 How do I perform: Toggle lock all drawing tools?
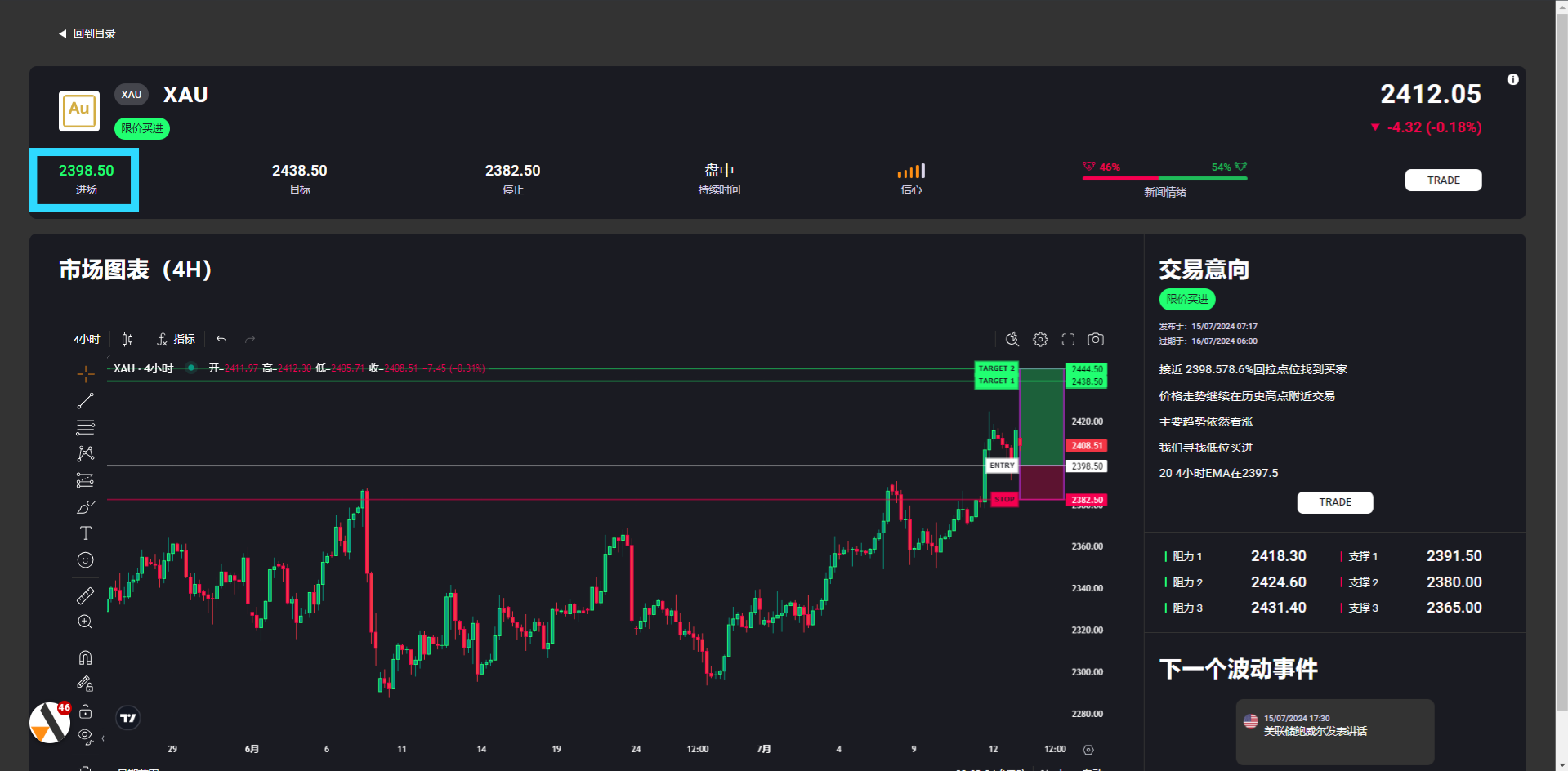[86, 711]
